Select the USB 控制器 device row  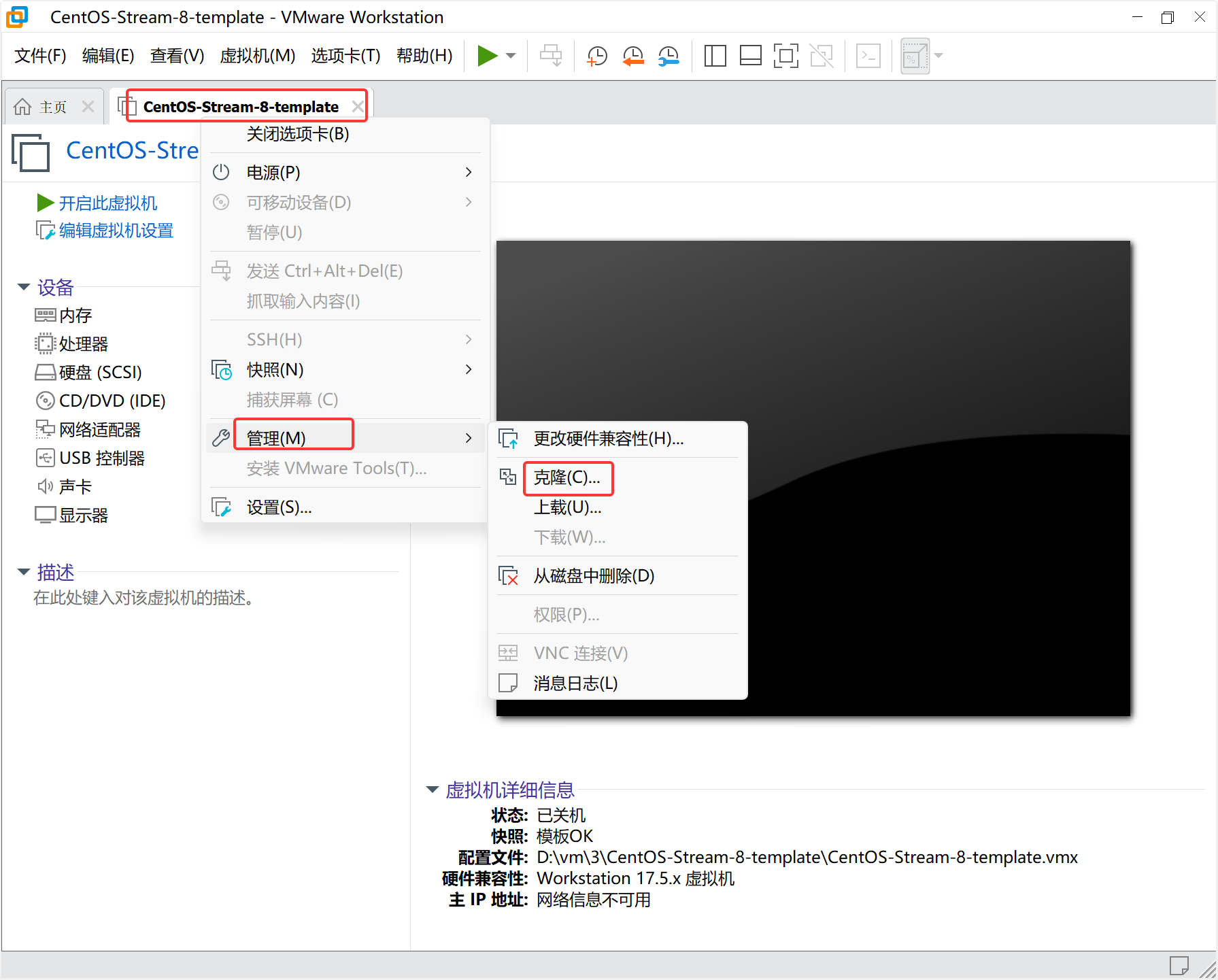click(90, 458)
